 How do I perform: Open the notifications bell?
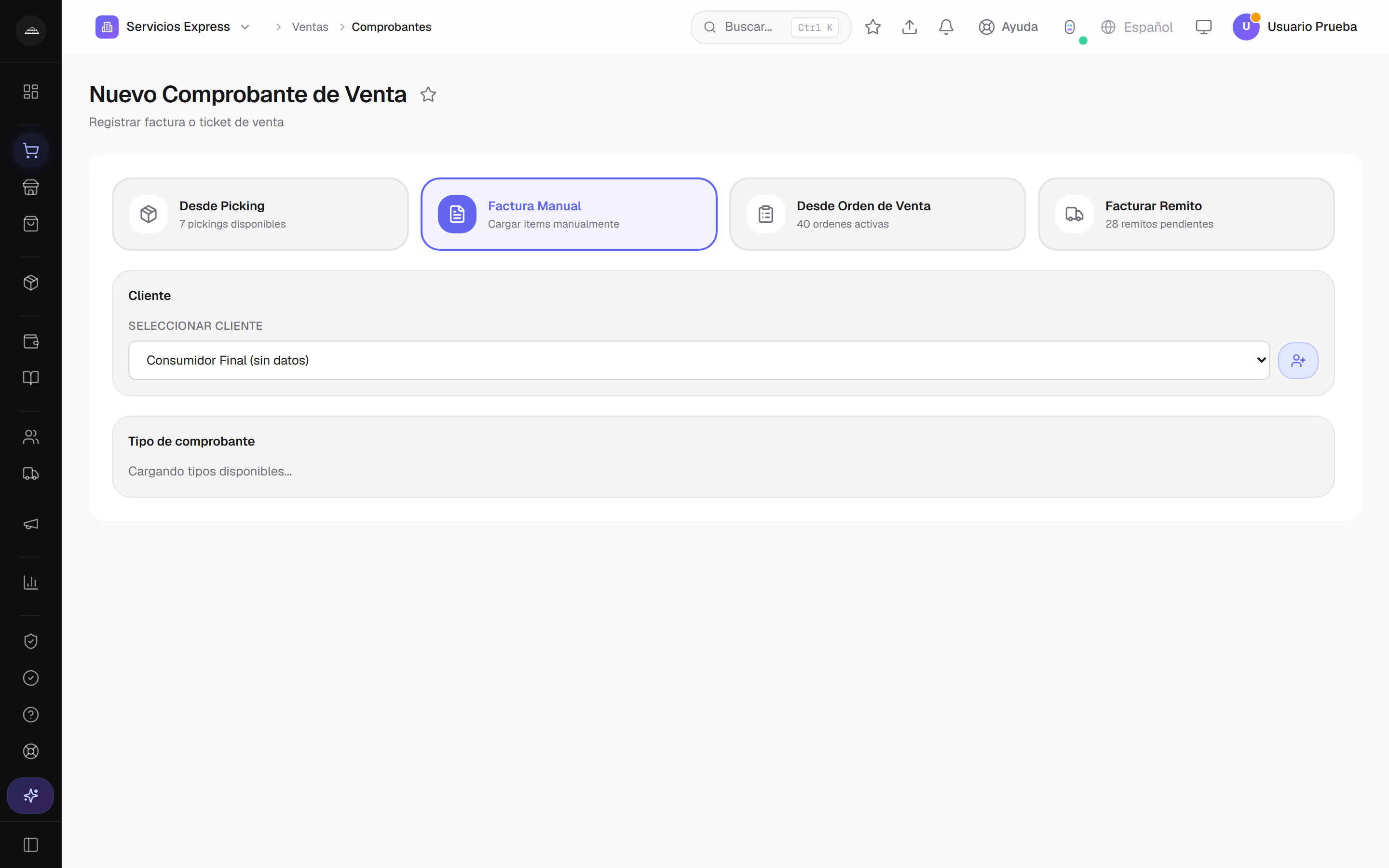pyautogui.click(x=946, y=27)
